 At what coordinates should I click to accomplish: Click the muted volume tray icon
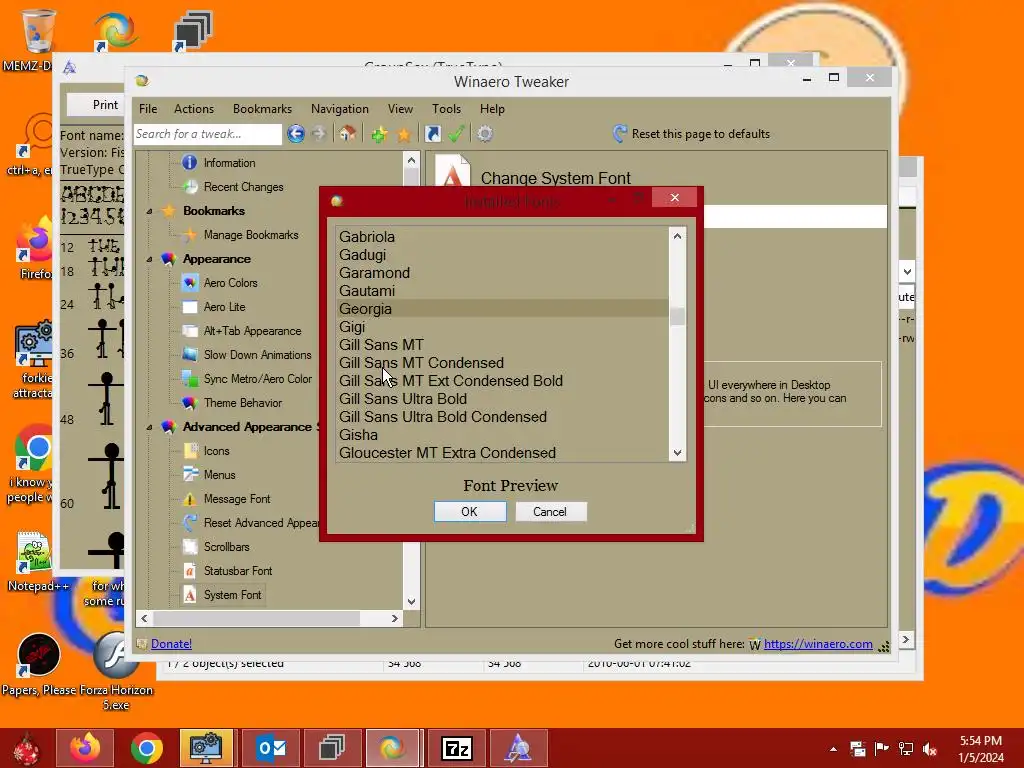tap(930, 749)
